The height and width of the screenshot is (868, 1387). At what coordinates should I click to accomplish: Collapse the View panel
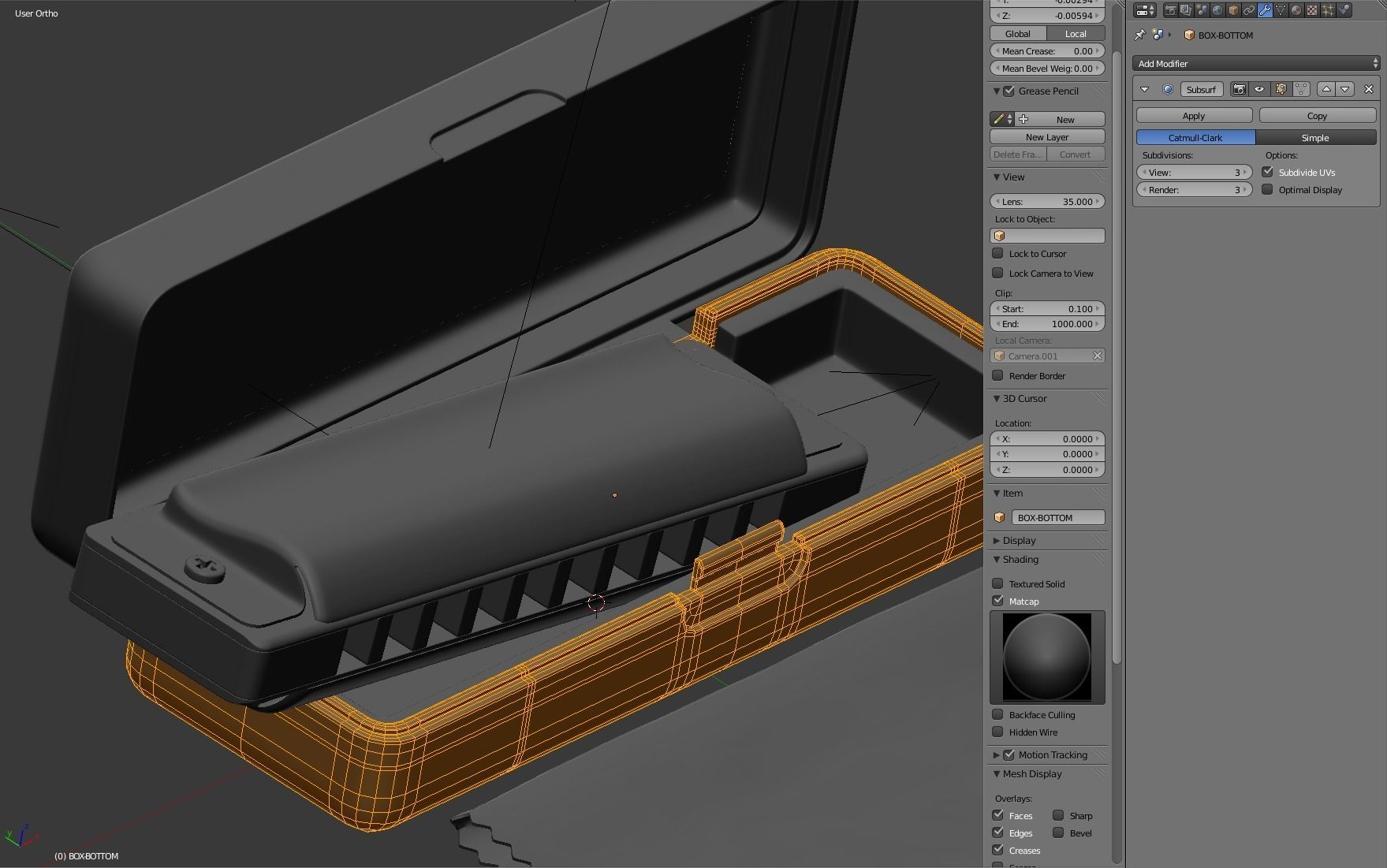(997, 177)
